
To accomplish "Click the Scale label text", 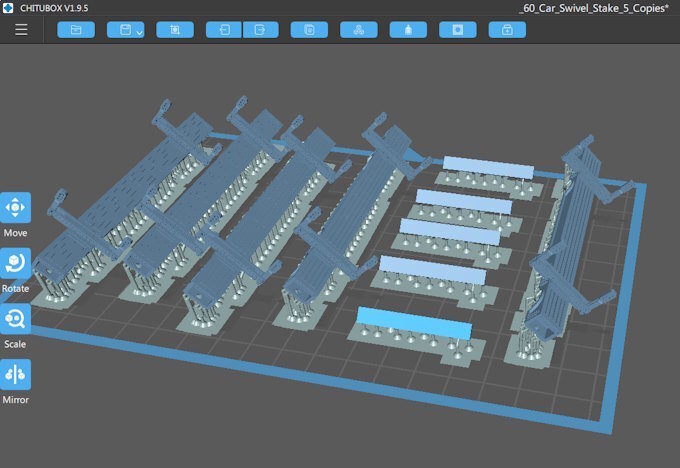I will coord(15,344).
